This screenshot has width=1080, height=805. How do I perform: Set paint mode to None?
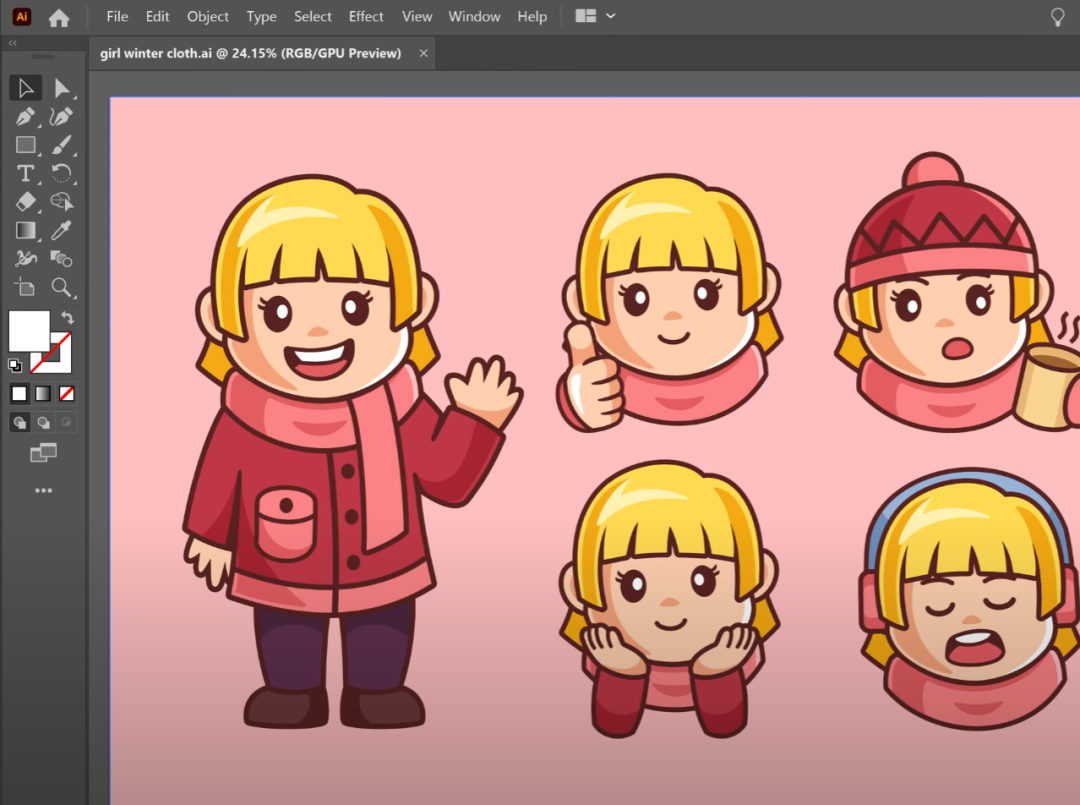[67, 393]
